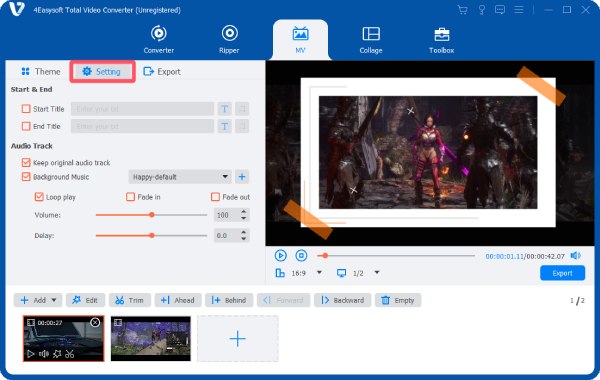The height and width of the screenshot is (380, 600).
Task: Switch to the Ripper module
Action: pos(229,39)
